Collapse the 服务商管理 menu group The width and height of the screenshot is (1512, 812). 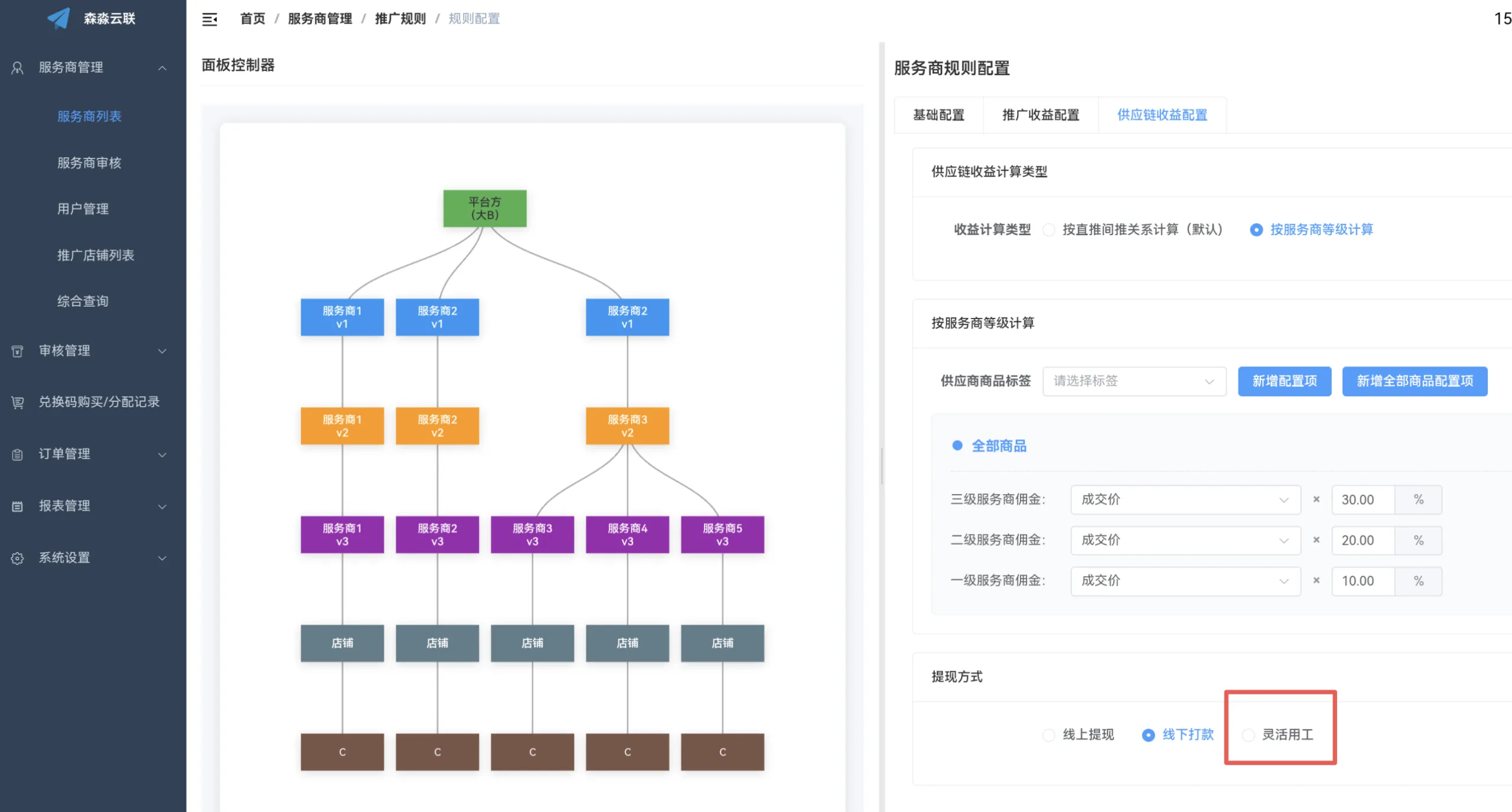click(x=162, y=67)
